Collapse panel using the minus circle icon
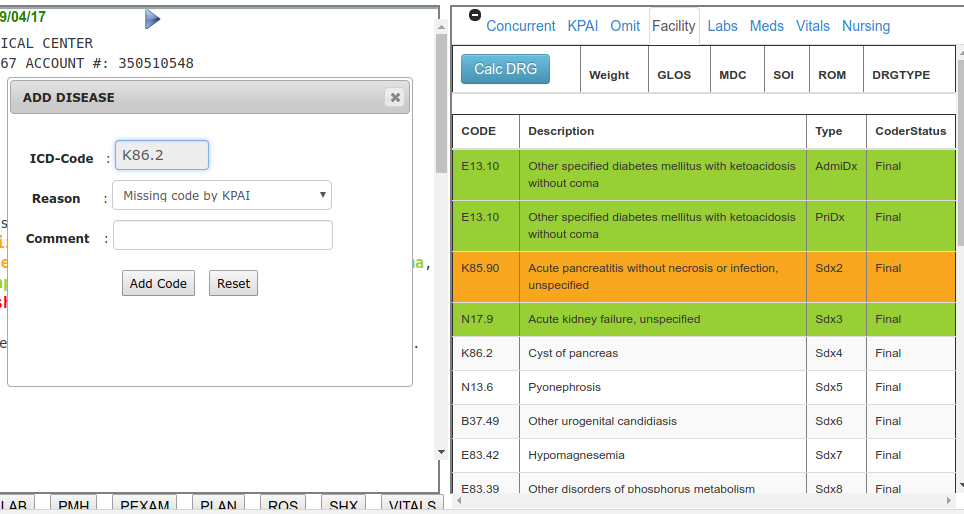The image size is (964, 514). (x=474, y=16)
